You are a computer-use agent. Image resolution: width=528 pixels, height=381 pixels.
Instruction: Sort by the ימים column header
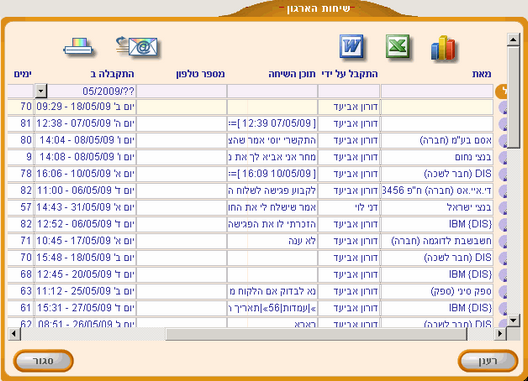tap(23, 74)
